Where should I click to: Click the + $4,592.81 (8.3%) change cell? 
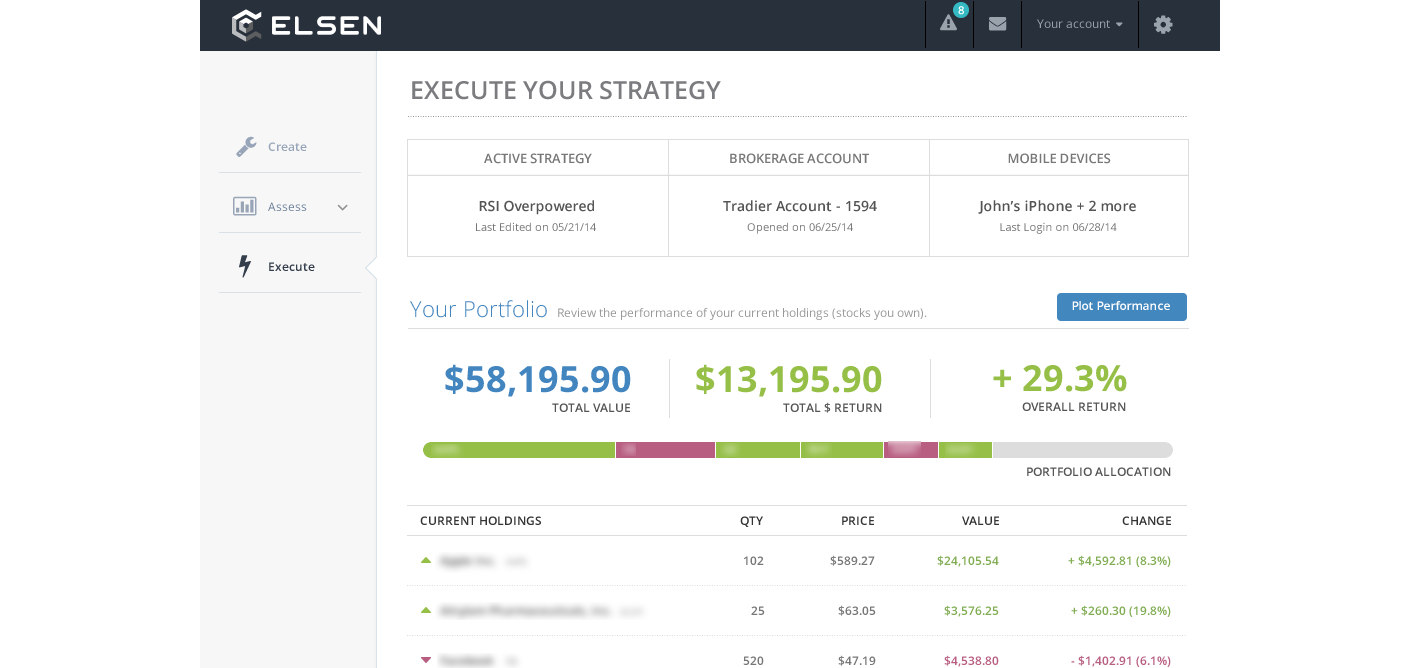(x=1119, y=561)
